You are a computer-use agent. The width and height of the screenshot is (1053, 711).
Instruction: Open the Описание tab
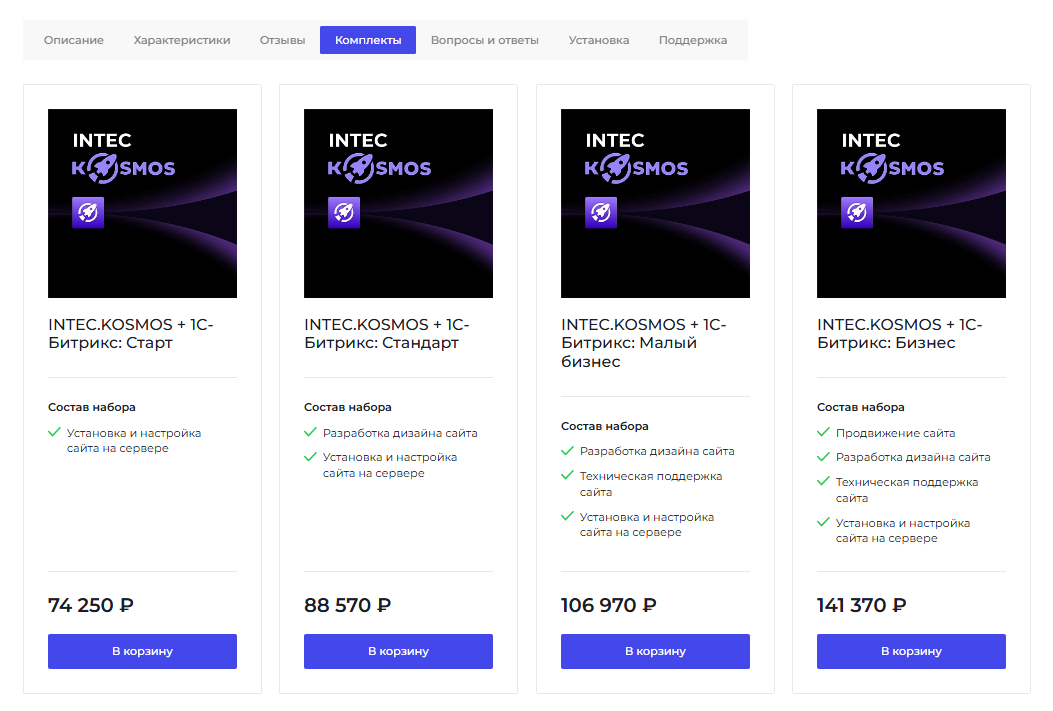point(74,40)
